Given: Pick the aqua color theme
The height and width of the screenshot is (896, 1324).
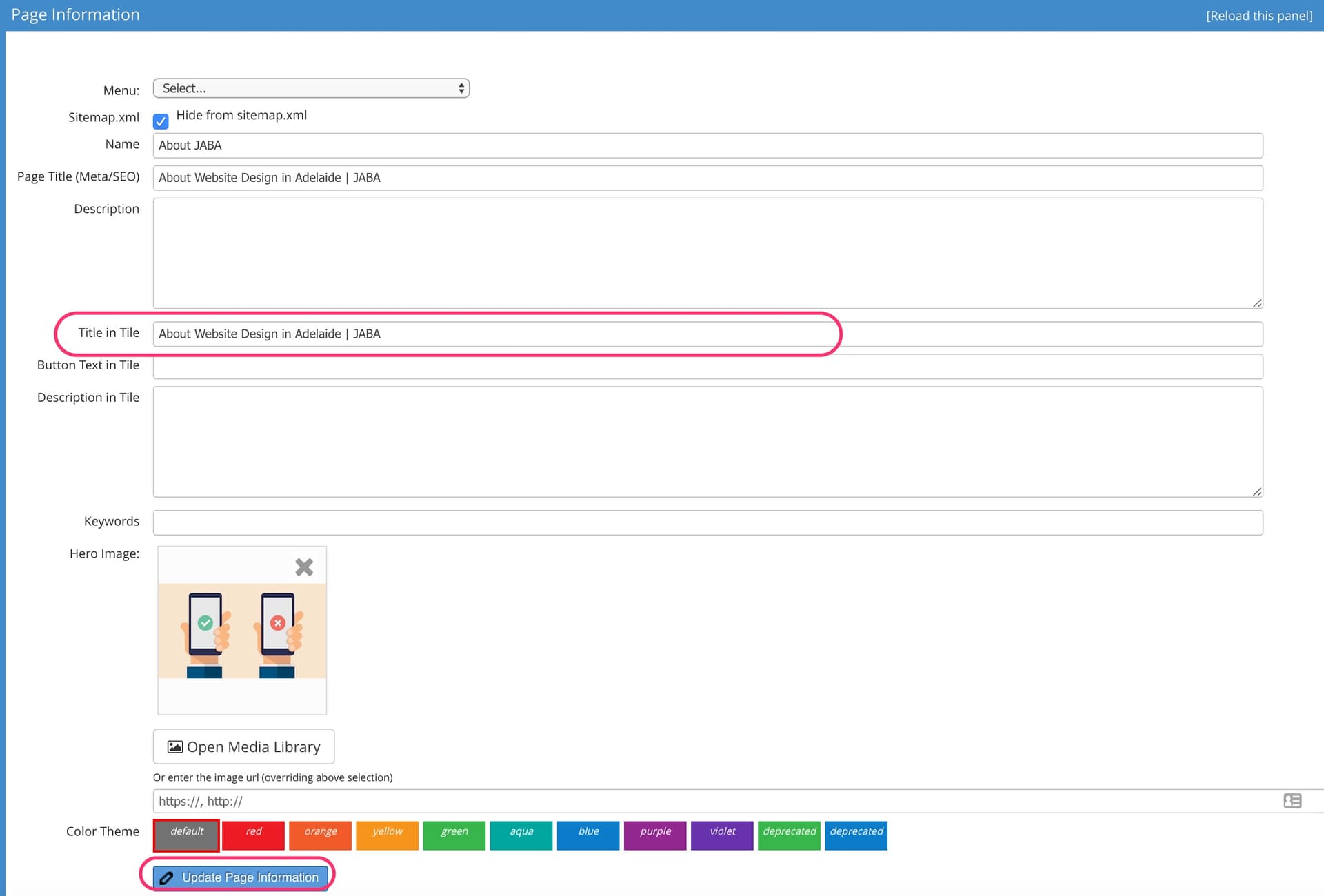Looking at the screenshot, I should point(521,835).
